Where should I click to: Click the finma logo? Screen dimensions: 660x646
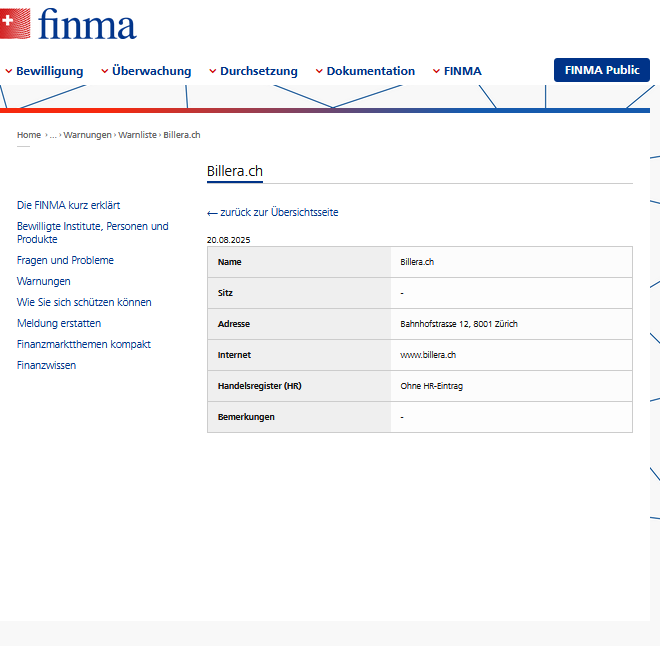(x=68, y=24)
